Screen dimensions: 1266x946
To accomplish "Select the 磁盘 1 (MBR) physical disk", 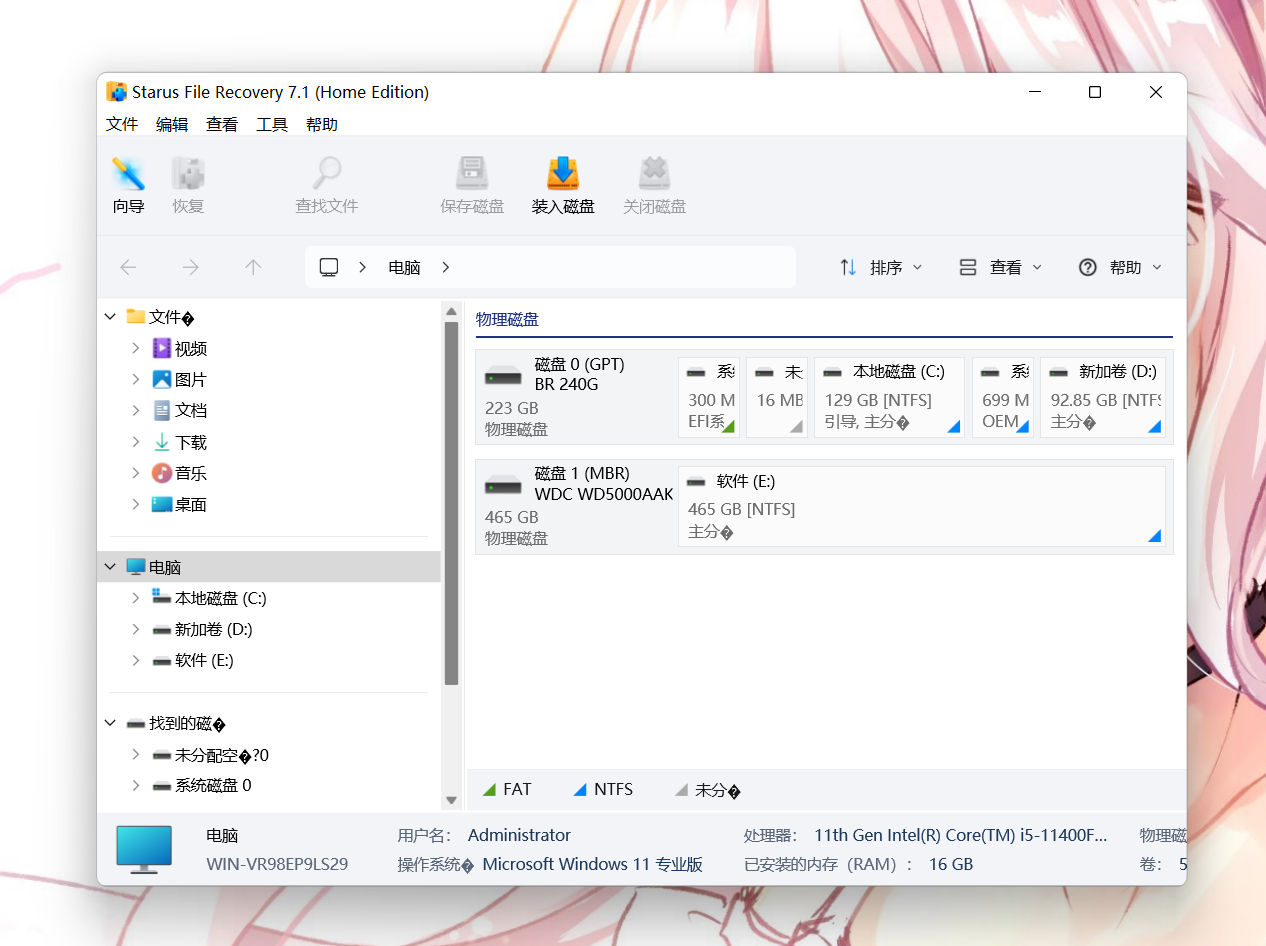I will click(576, 506).
